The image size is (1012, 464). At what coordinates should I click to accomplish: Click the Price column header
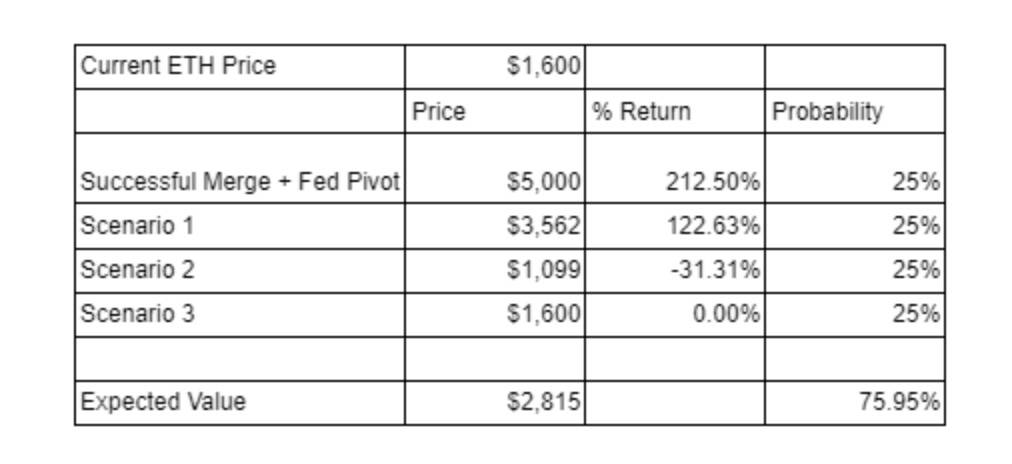coord(495,111)
